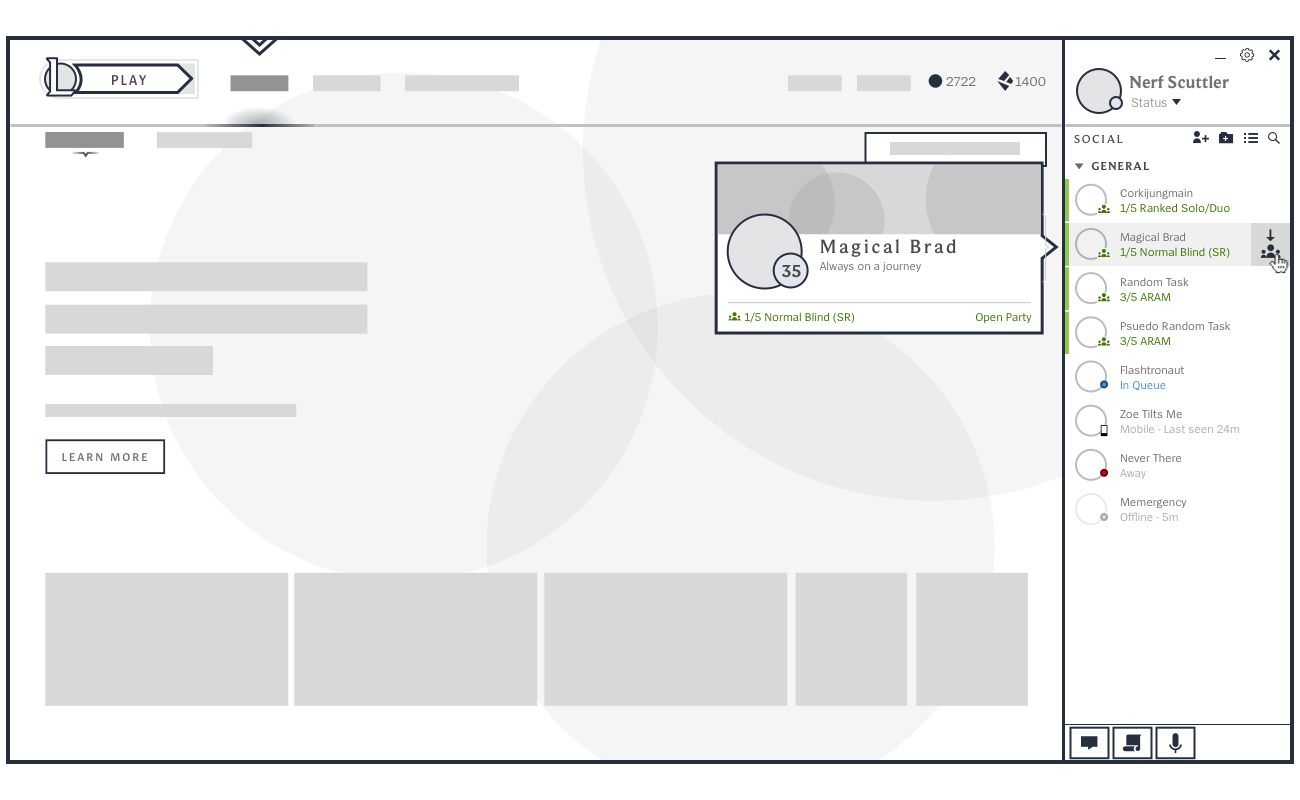Click the LEARN MORE button

(x=105, y=457)
